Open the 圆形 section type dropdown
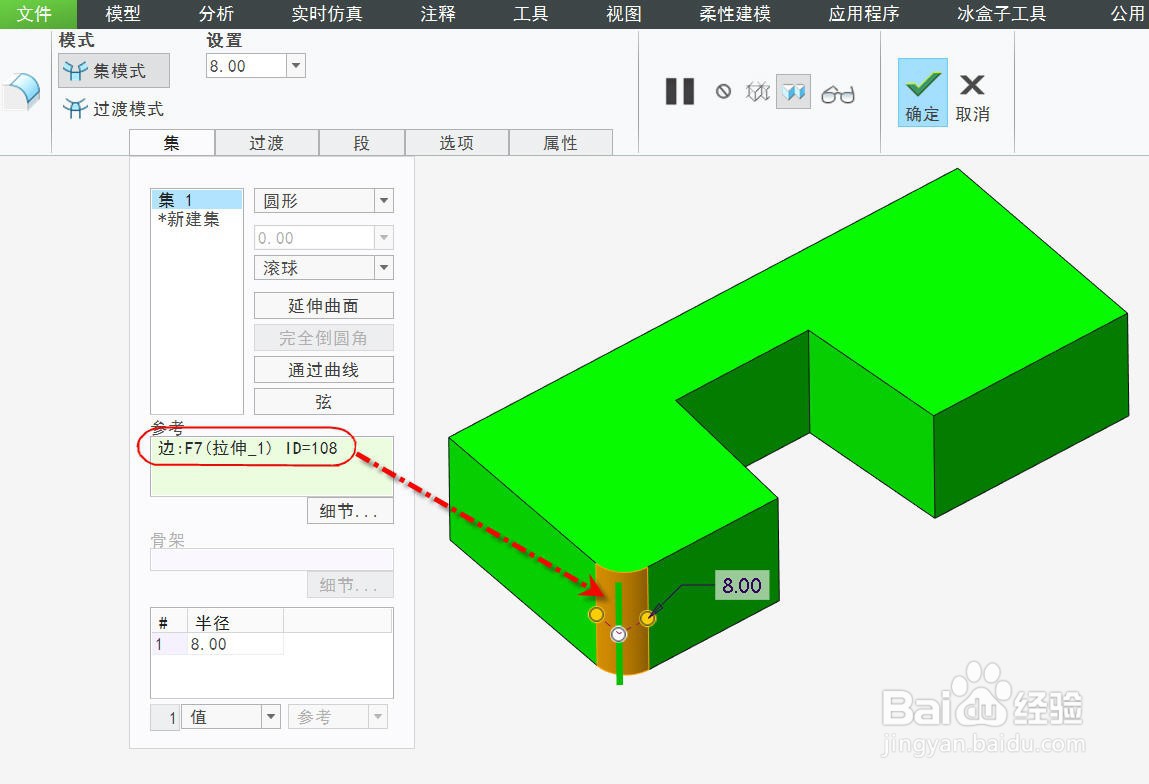Screen dimensions: 1149x784 point(383,200)
